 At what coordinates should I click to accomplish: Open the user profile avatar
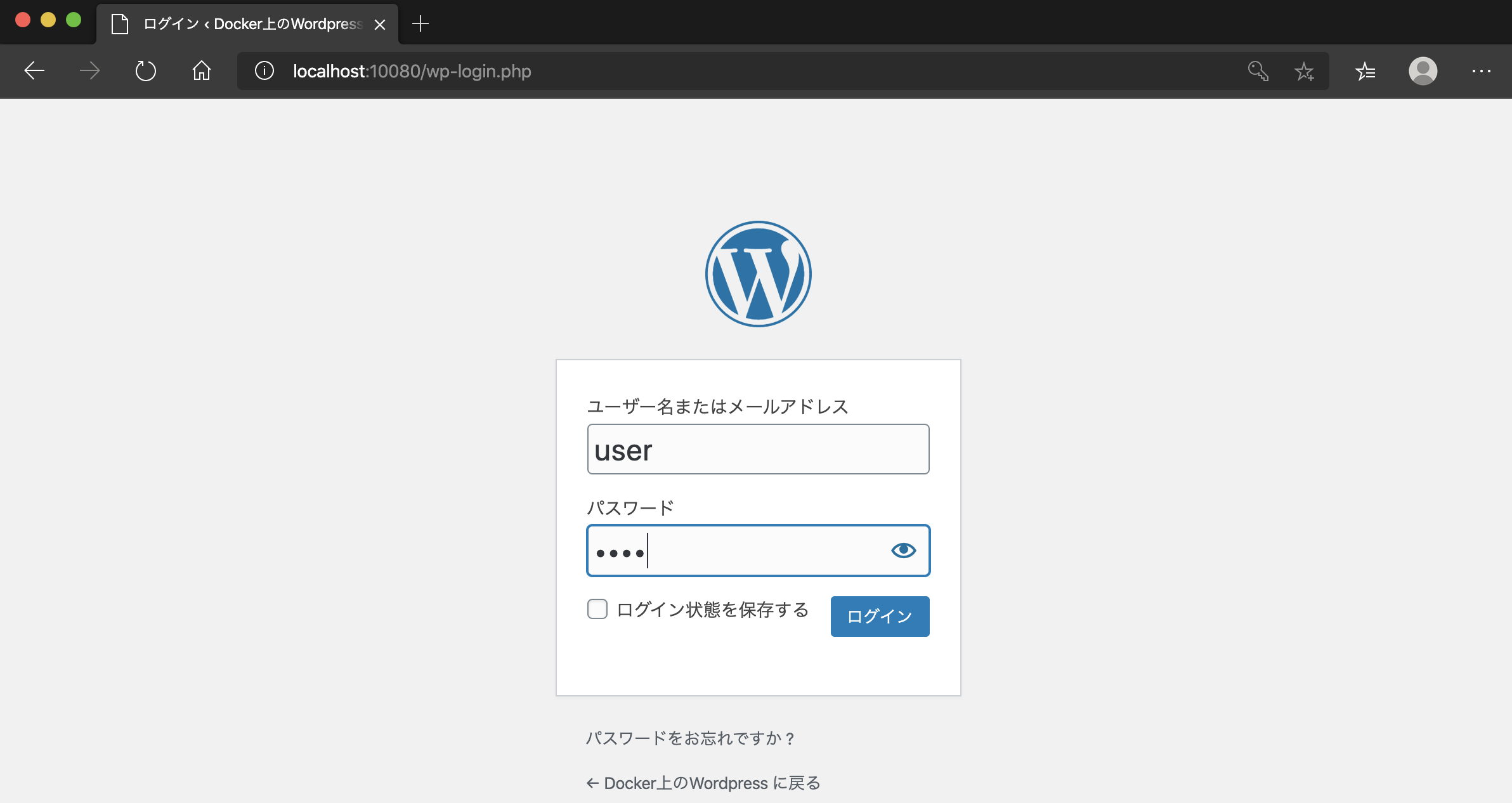point(1423,70)
